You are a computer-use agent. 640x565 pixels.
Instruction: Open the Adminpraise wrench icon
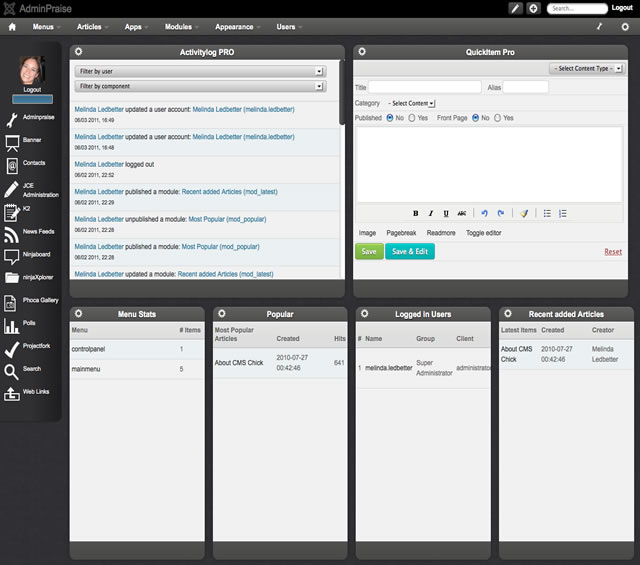[12, 120]
